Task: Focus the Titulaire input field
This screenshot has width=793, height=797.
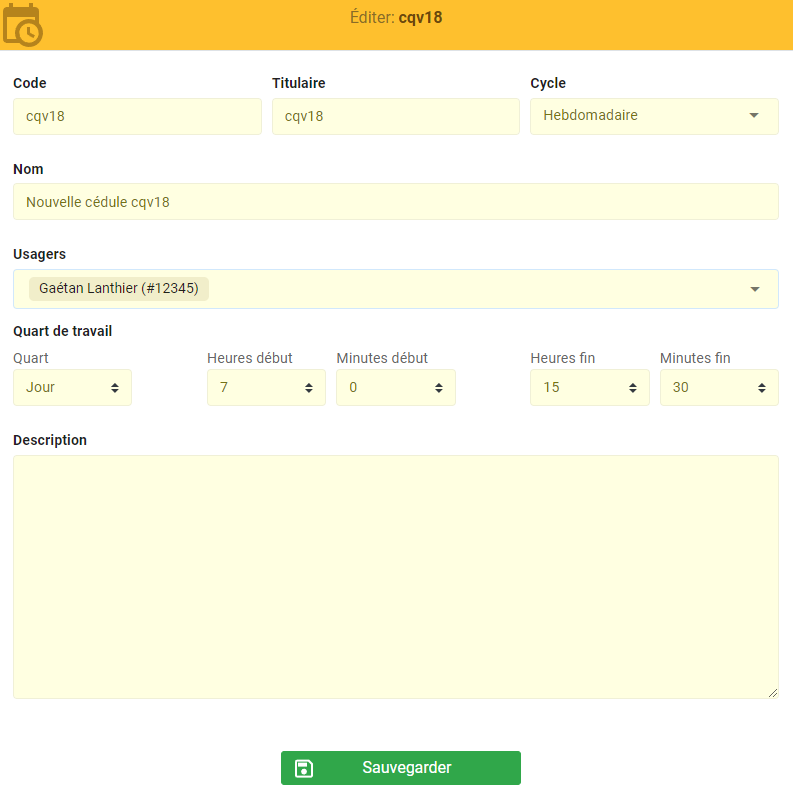Action: coord(395,116)
